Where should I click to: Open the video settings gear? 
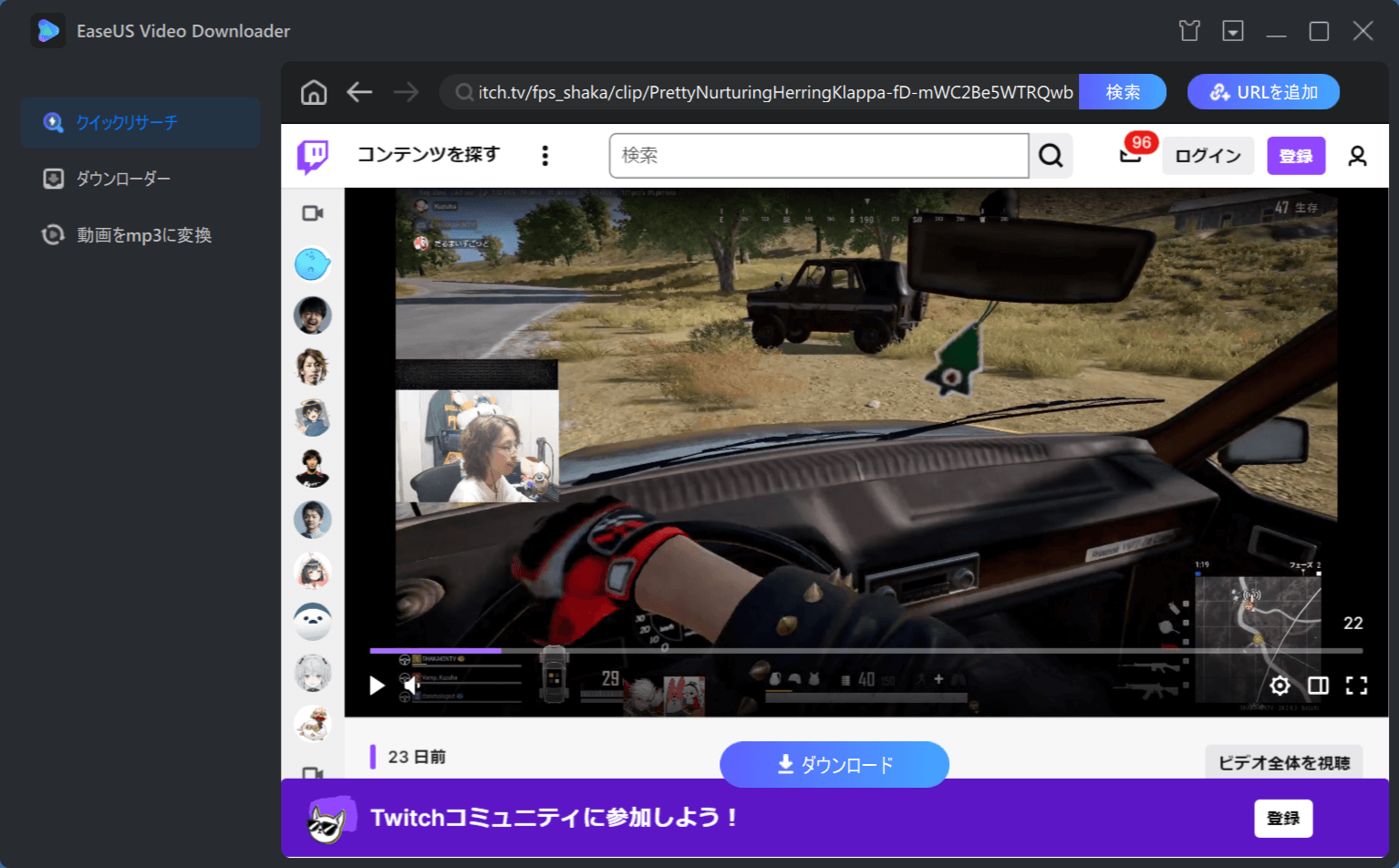(x=1280, y=686)
